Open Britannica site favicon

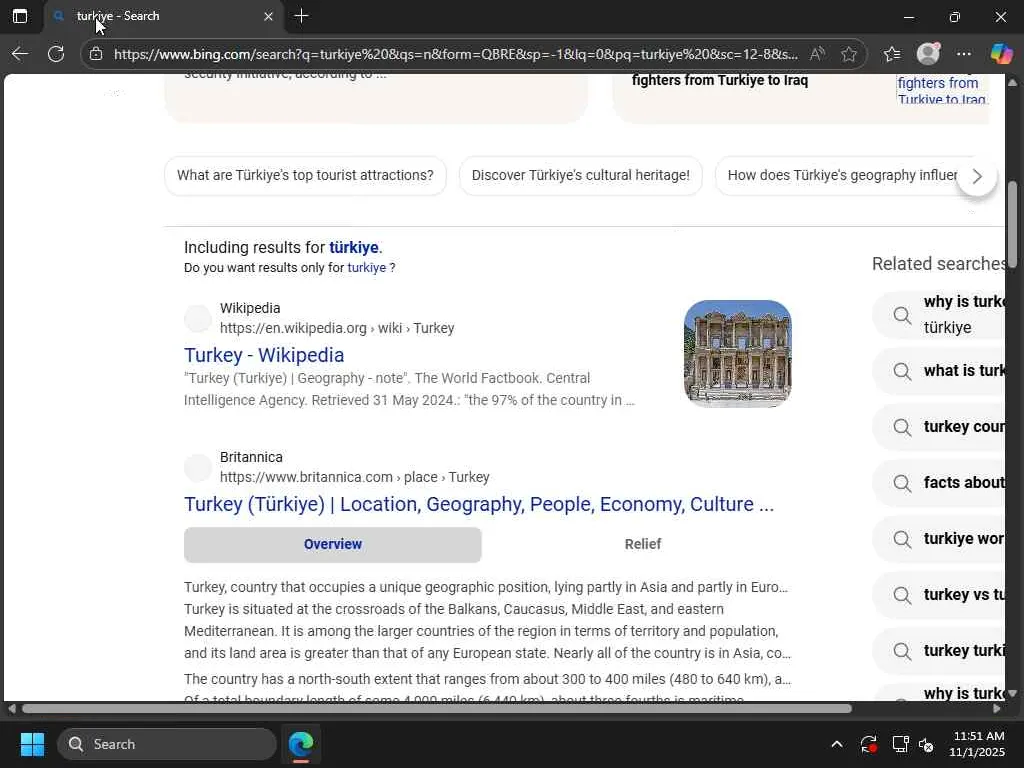pyautogui.click(x=197, y=468)
